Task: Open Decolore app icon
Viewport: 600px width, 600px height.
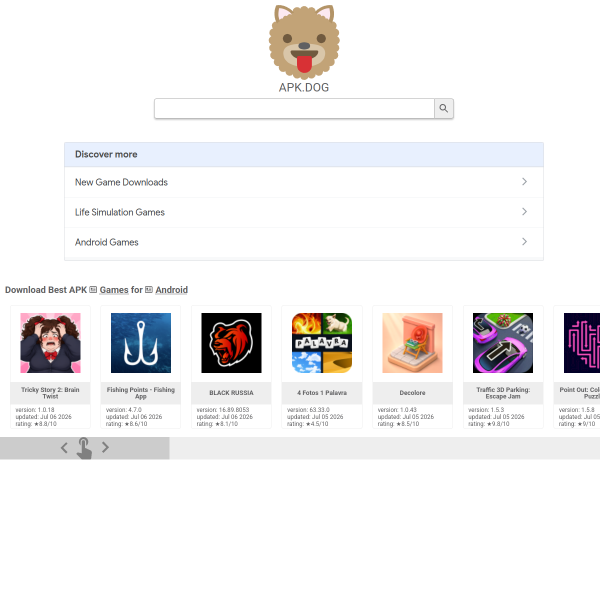Action: tap(412, 343)
